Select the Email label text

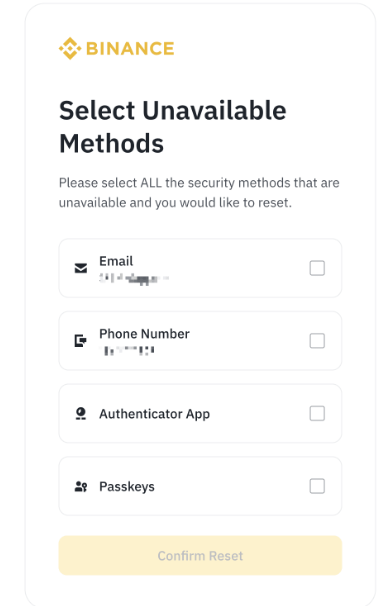pyautogui.click(x=116, y=261)
